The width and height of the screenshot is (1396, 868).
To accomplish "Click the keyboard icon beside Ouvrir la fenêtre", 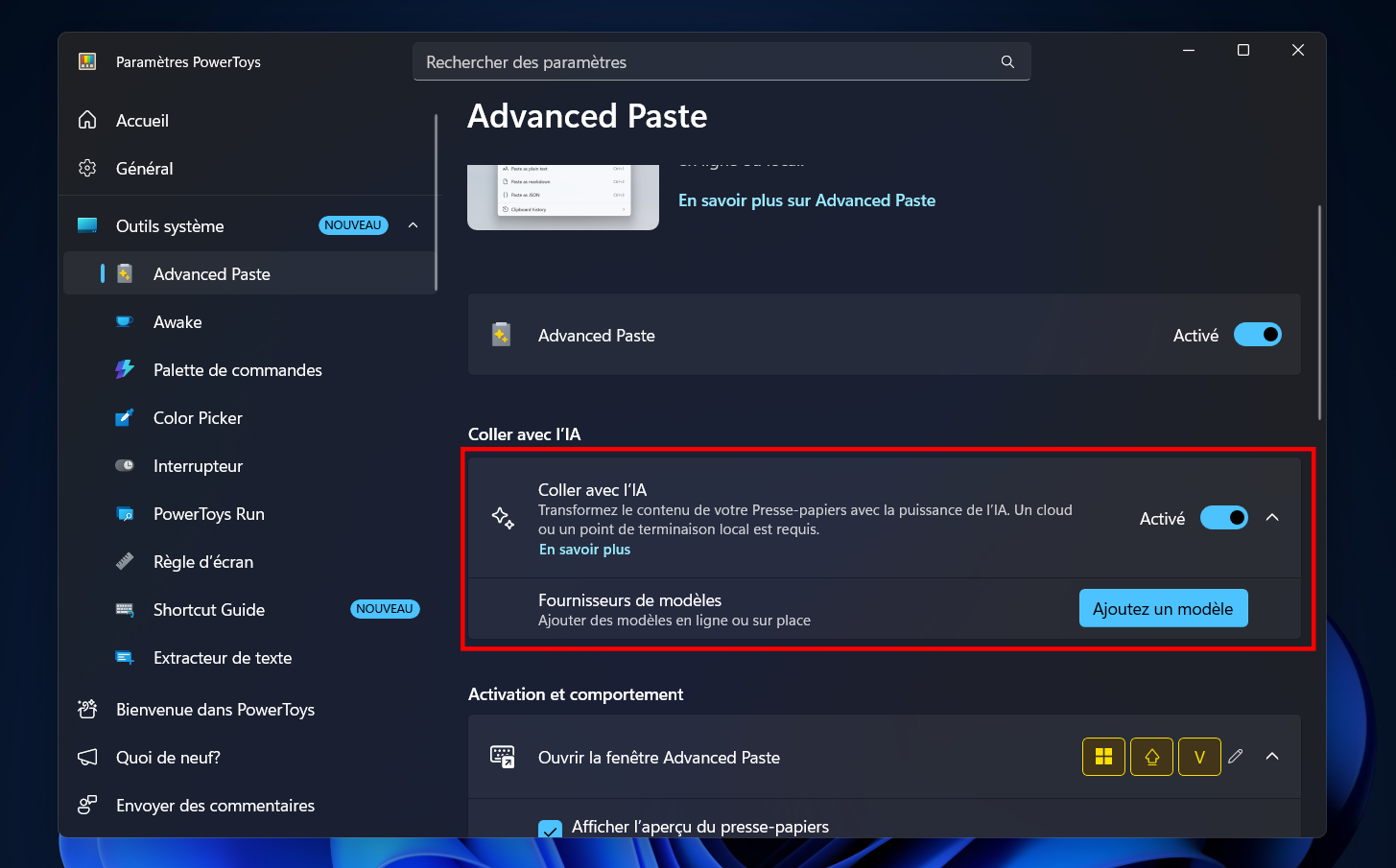I will [503, 757].
